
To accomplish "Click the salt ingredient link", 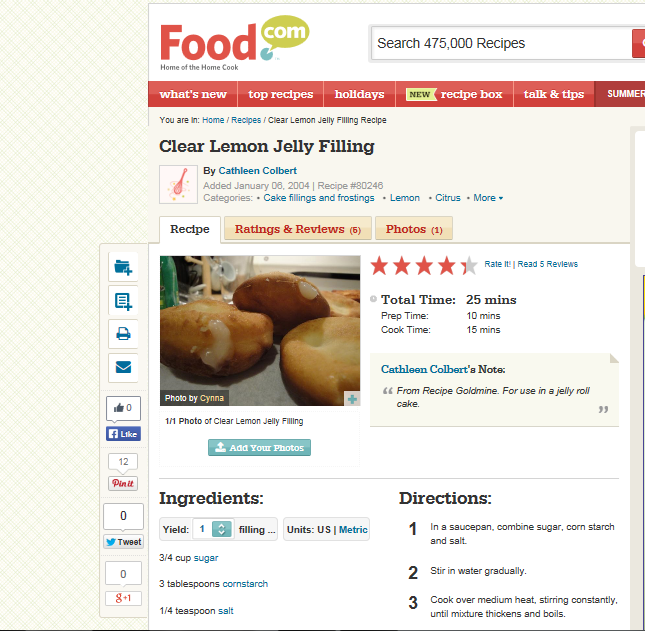I will pos(225,611).
